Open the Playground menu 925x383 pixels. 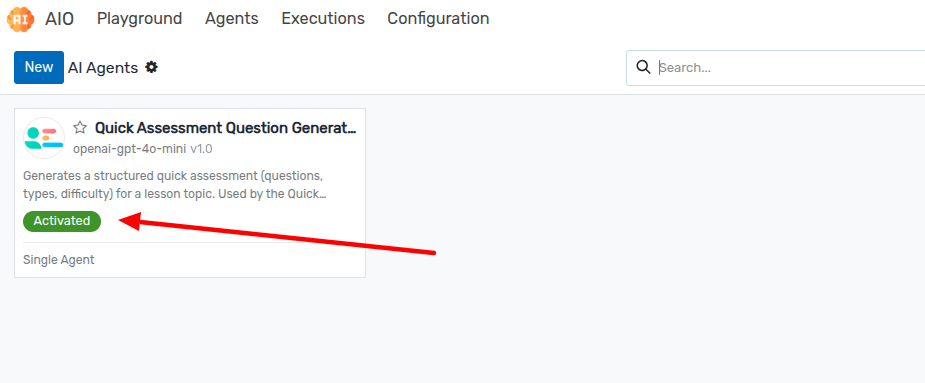[x=140, y=19]
